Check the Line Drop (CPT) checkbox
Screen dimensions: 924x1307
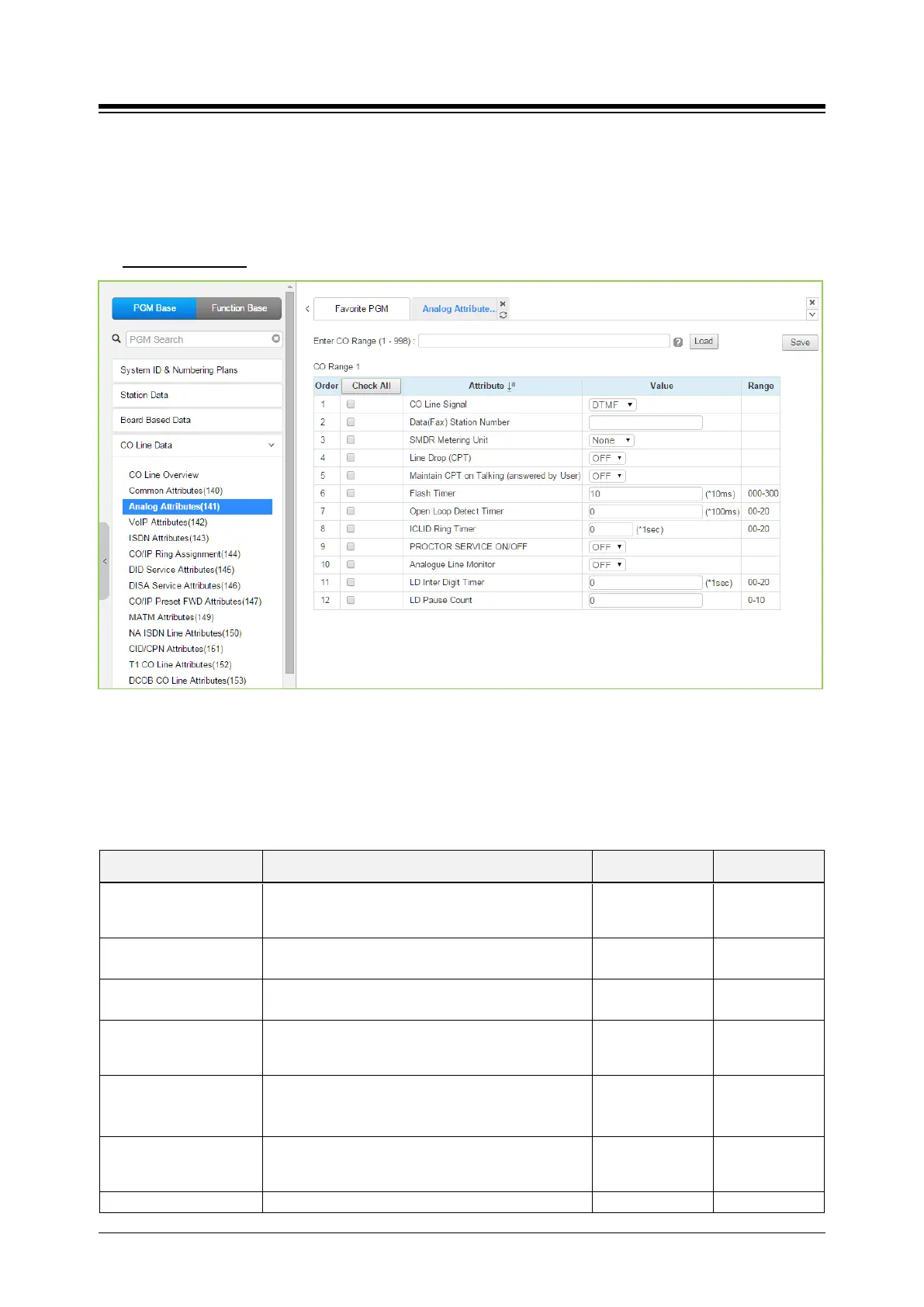click(x=351, y=458)
